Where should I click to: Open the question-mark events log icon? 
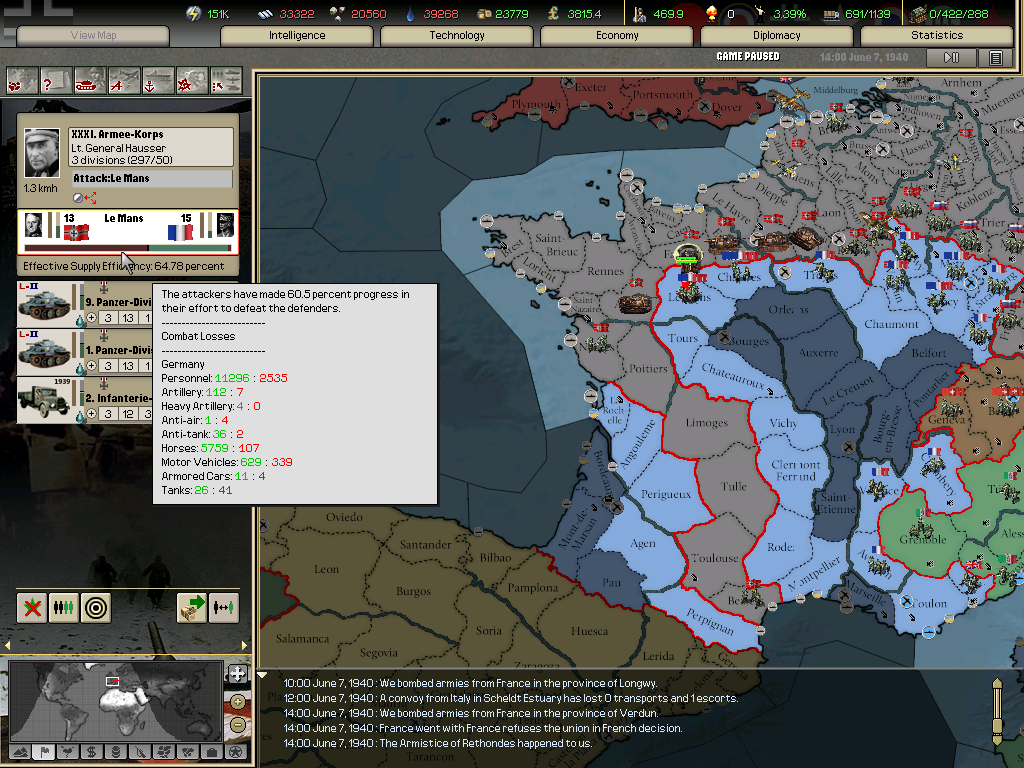pyautogui.click(x=56, y=82)
